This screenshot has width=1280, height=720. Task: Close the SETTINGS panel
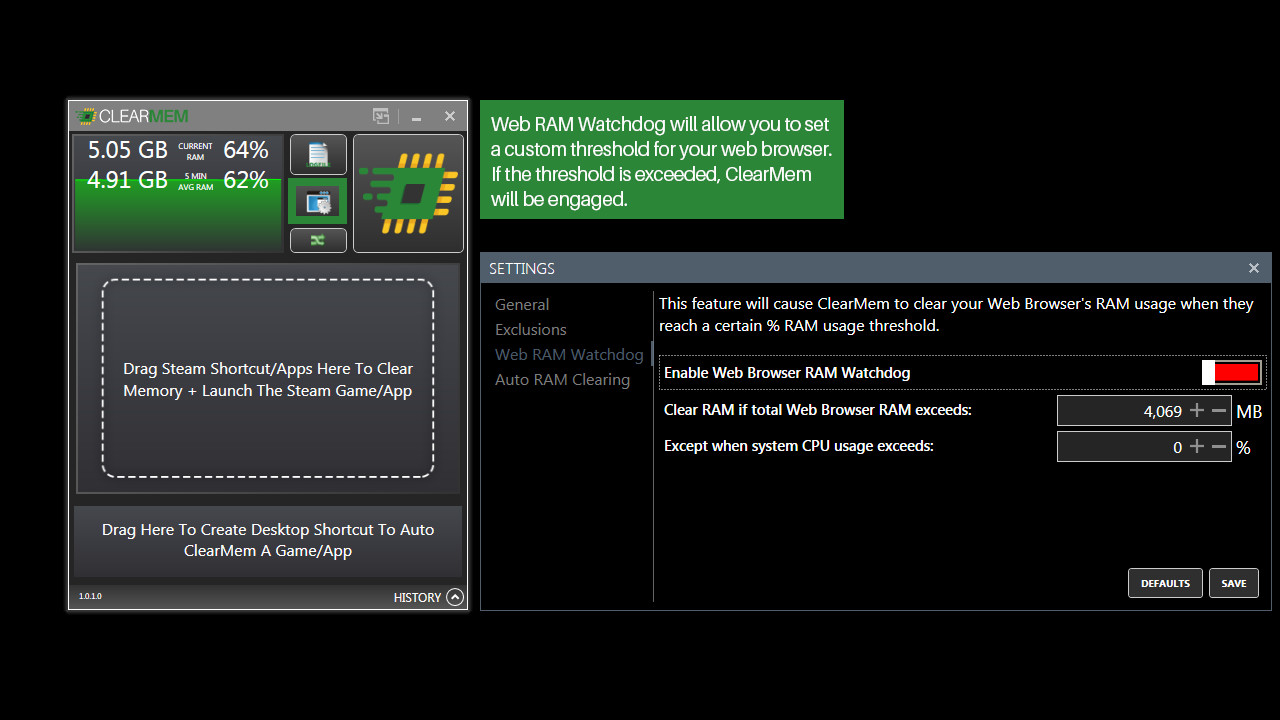[x=1253, y=268]
